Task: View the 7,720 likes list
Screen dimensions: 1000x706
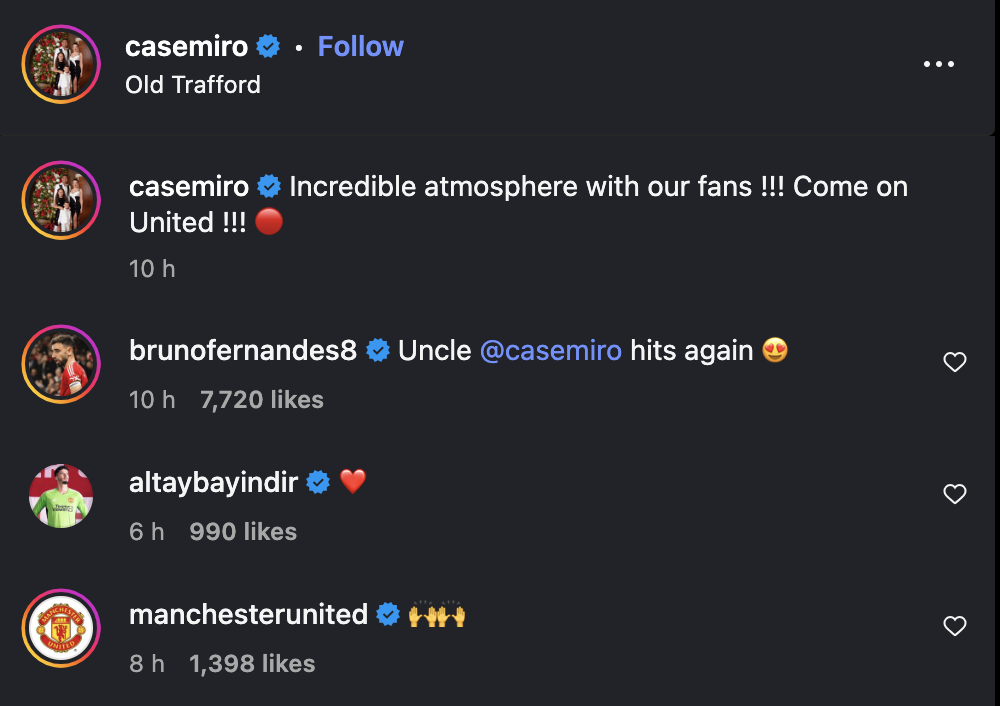Action: 262,400
